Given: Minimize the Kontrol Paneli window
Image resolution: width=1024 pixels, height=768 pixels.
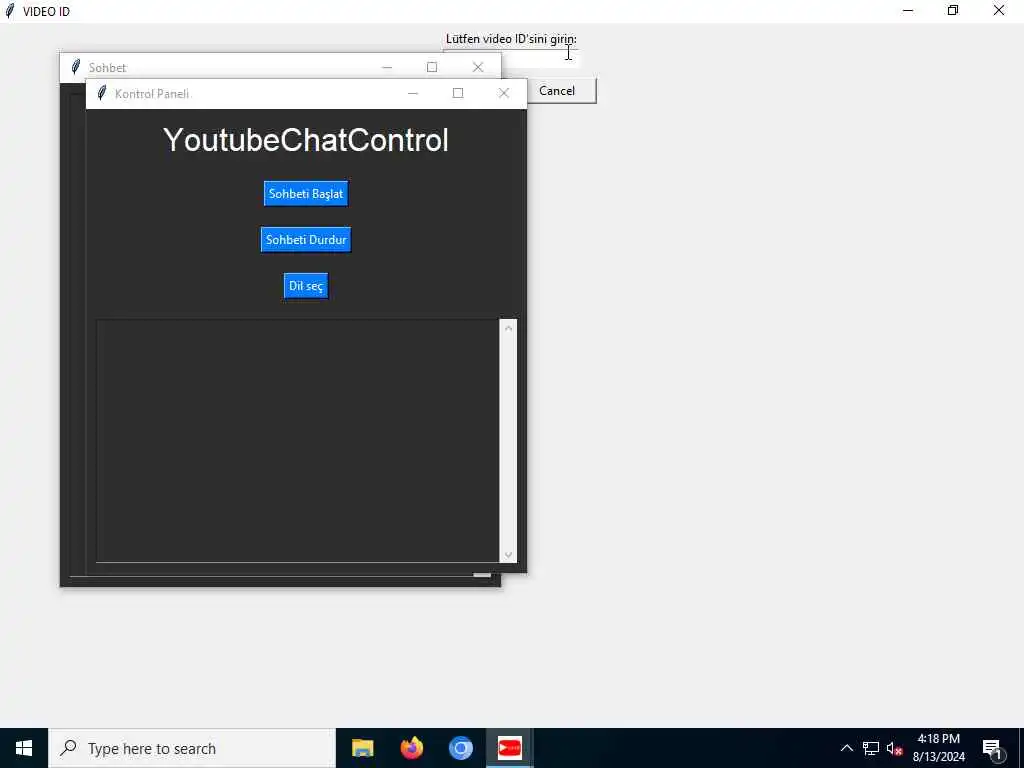Looking at the screenshot, I should point(413,93).
